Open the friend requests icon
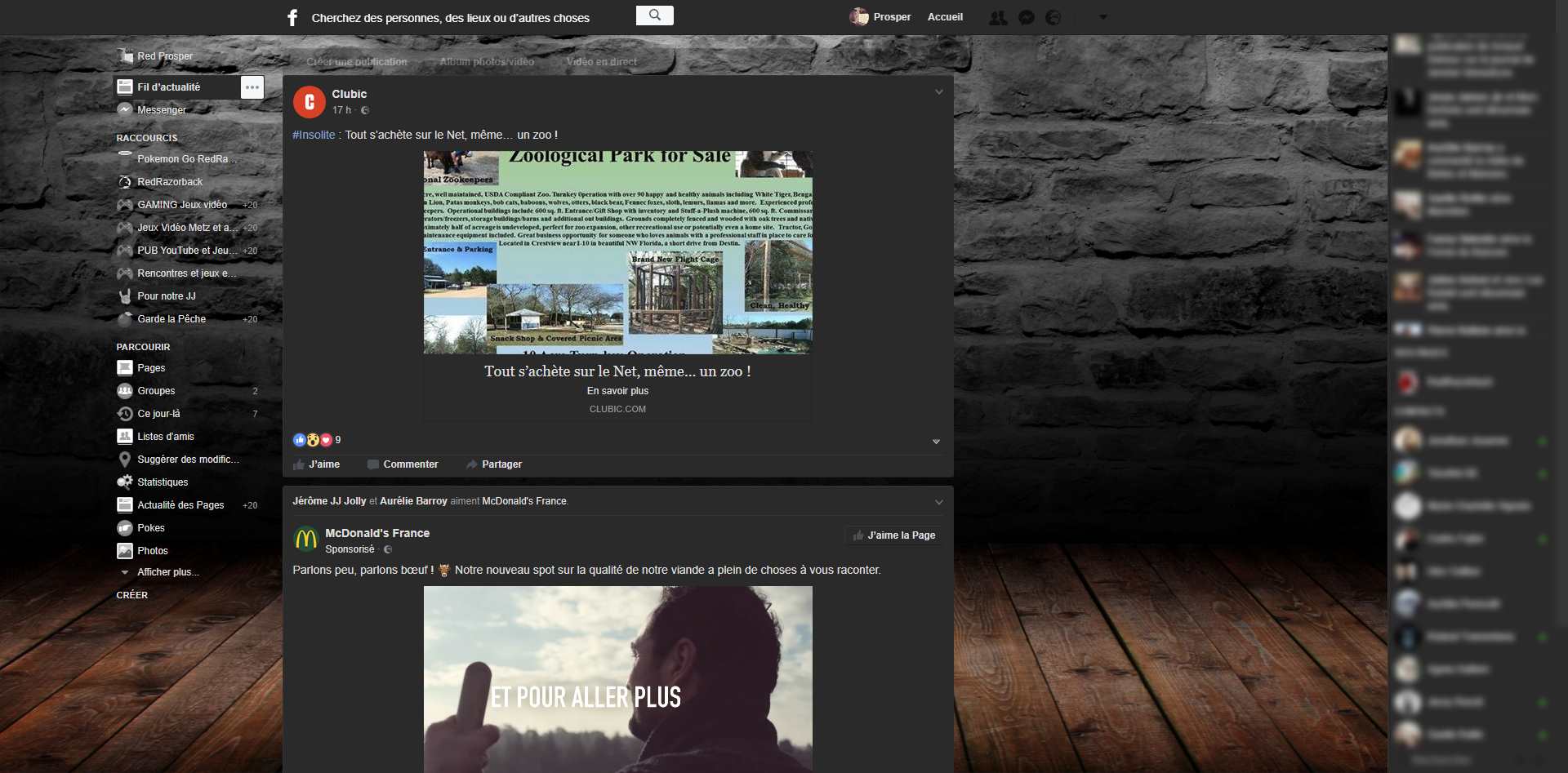1568x773 pixels. (x=998, y=17)
